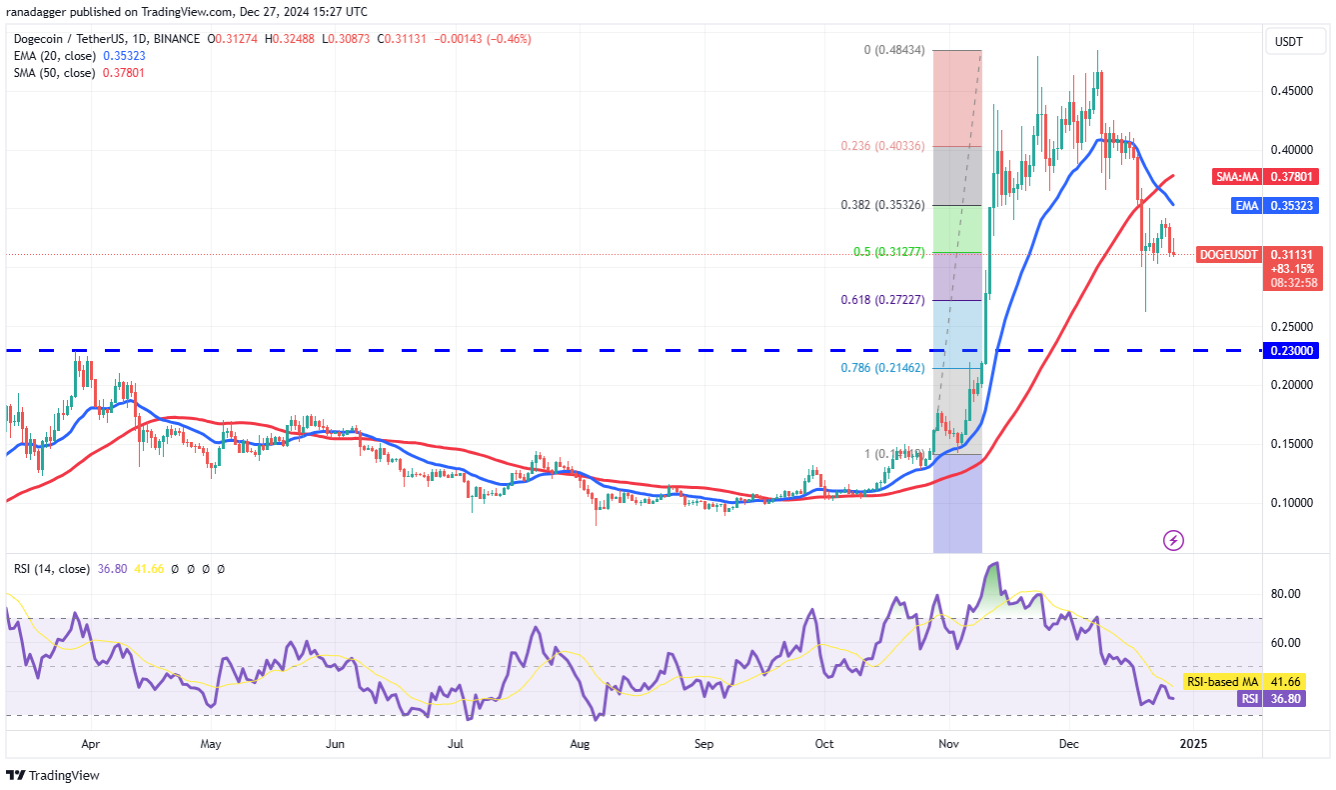Select the SMA (50, close) indicator legend
The width and height of the screenshot is (1336, 790).
(x=56, y=73)
